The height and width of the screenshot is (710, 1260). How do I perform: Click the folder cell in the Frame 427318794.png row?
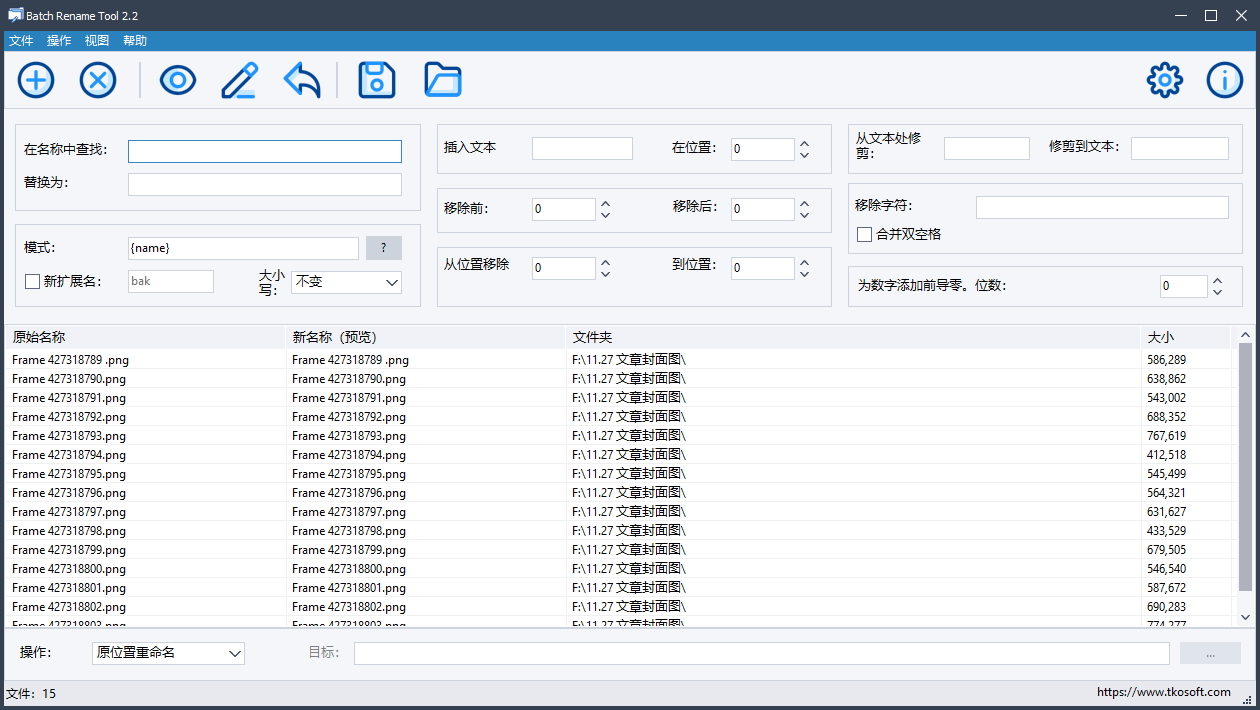click(x=629, y=455)
